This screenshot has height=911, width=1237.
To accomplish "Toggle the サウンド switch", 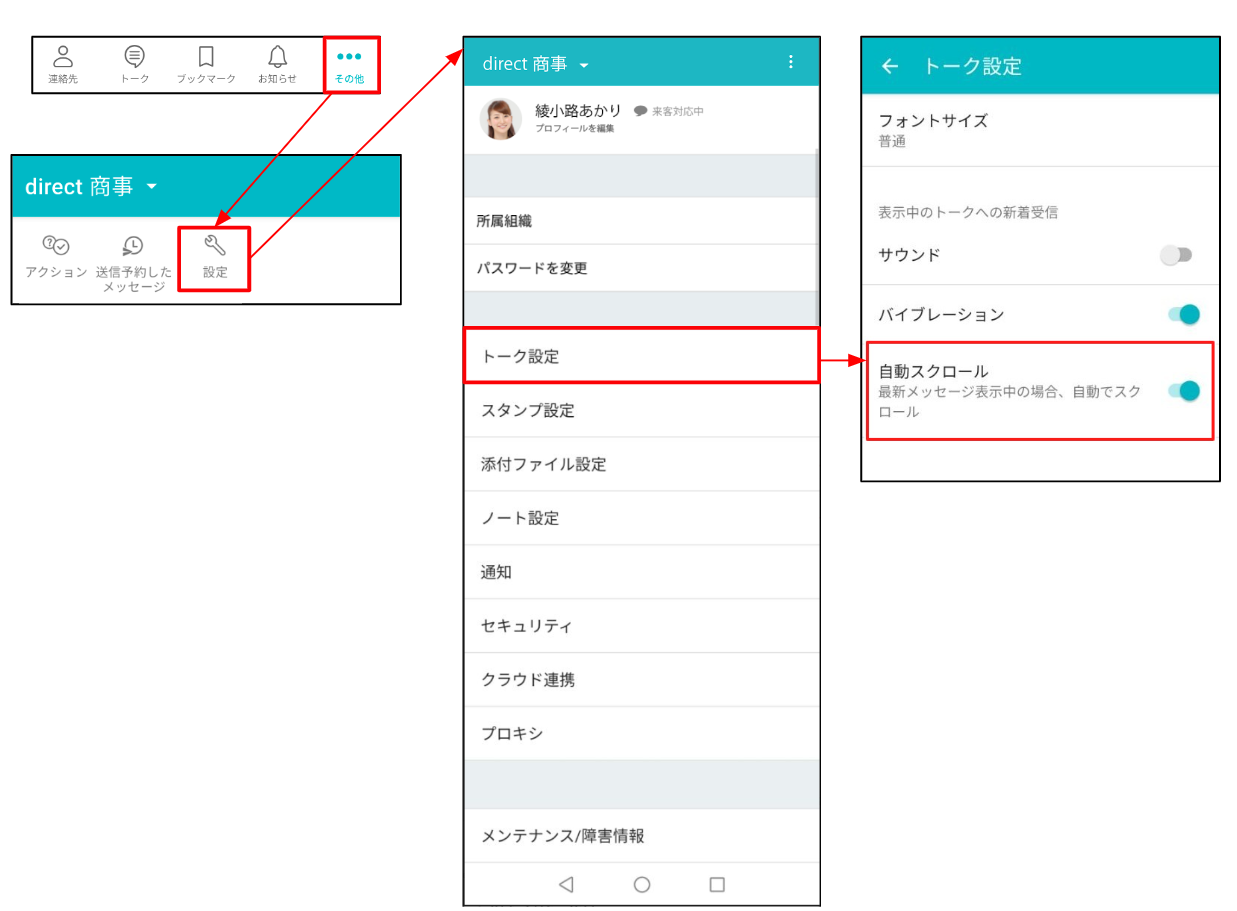I will [x=1177, y=255].
